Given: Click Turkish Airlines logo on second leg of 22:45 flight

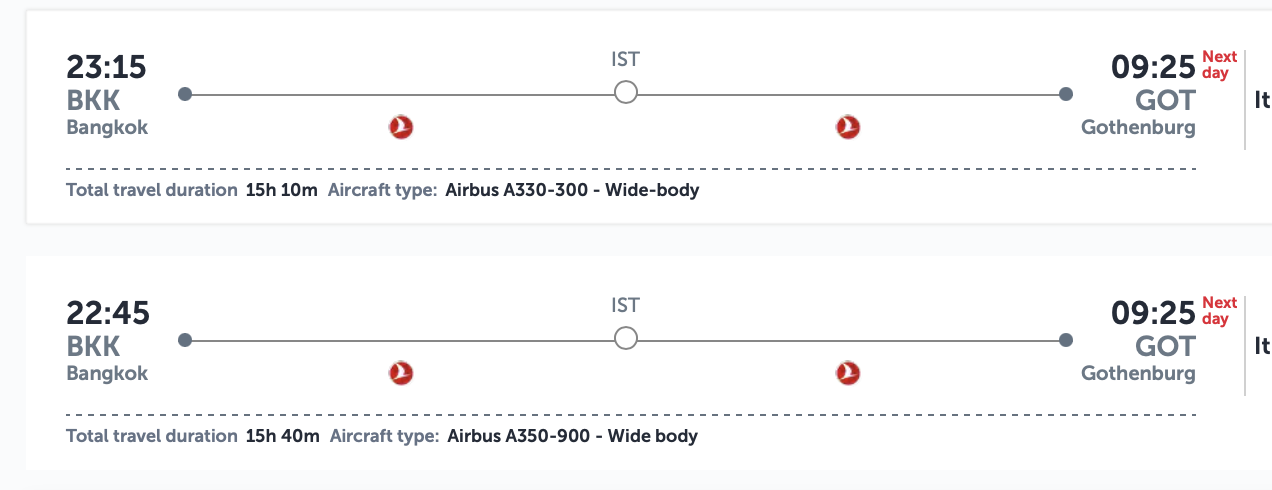Looking at the screenshot, I should [x=848, y=373].
